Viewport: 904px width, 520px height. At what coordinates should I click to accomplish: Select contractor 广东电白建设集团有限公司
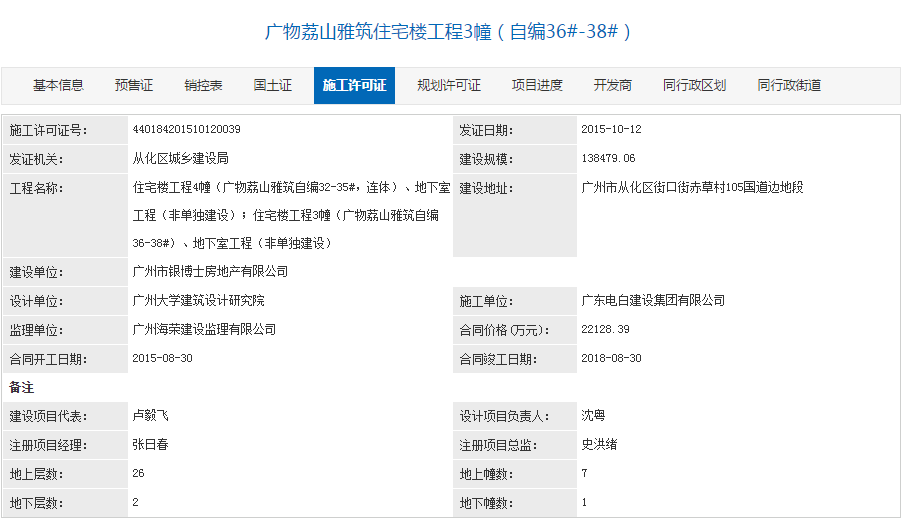click(653, 300)
